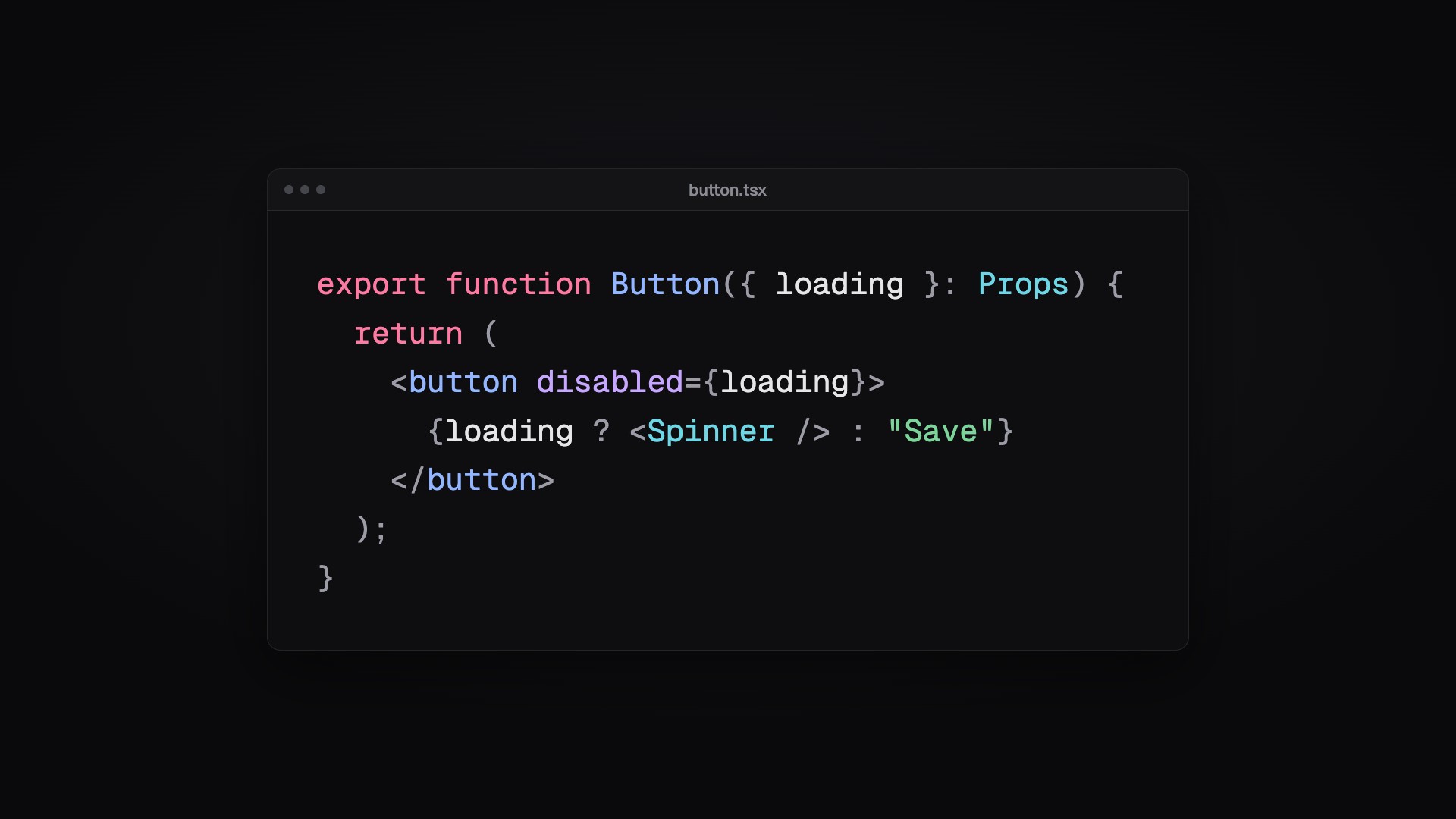Click the 'return' keyword

[409, 334]
